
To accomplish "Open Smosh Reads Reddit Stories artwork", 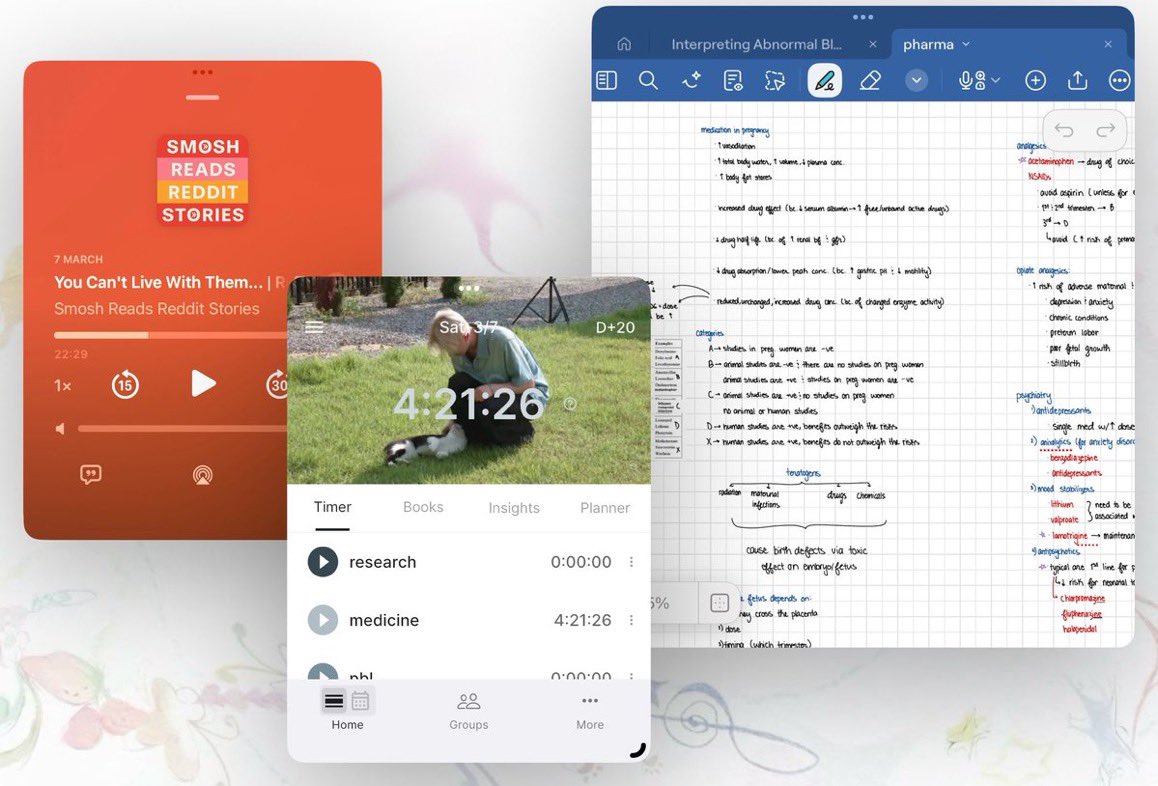I will (x=202, y=180).
